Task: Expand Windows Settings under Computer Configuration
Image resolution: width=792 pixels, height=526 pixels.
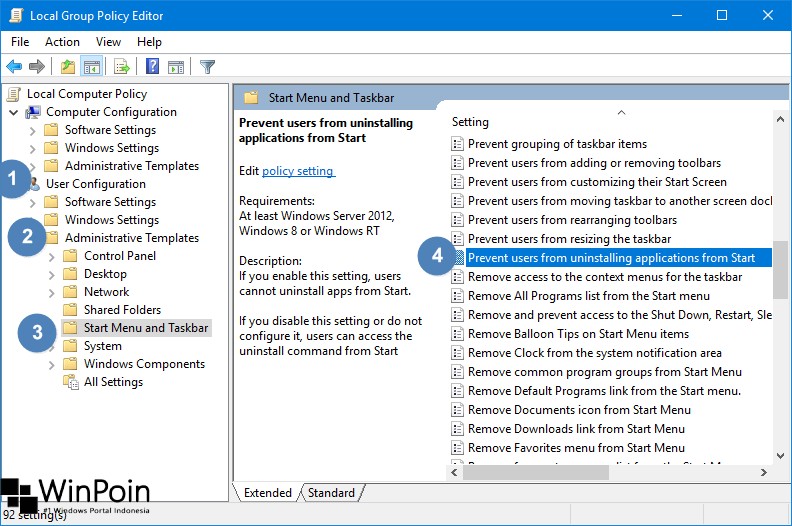Action: click(33, 149)
